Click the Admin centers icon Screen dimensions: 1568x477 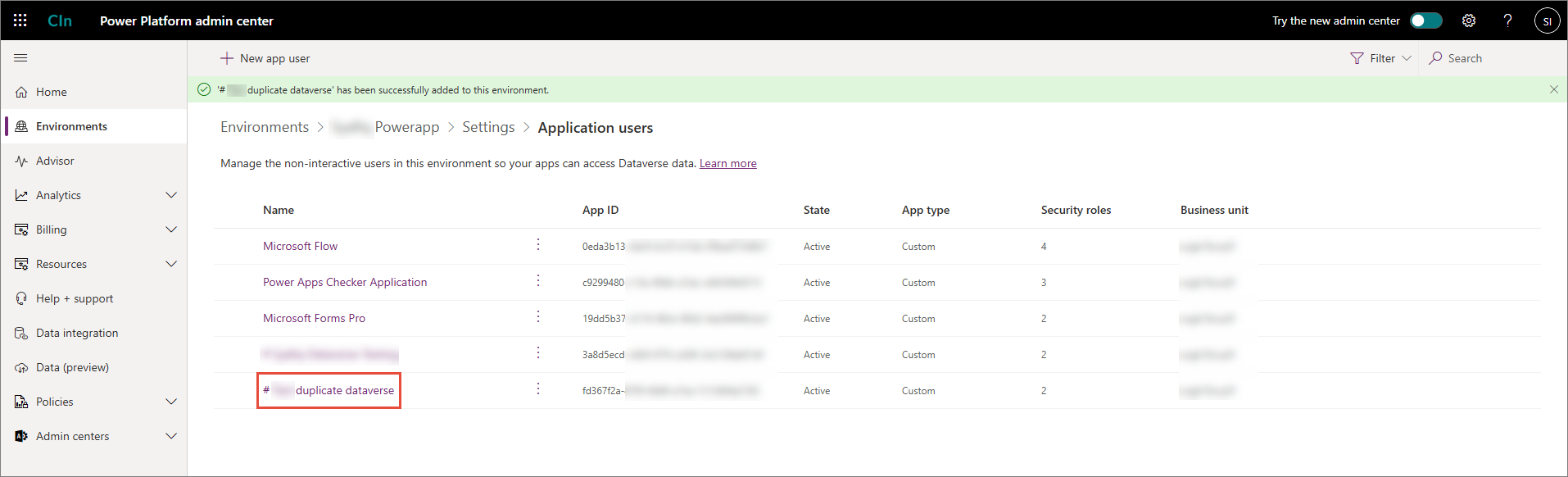[x=21, y=436]
